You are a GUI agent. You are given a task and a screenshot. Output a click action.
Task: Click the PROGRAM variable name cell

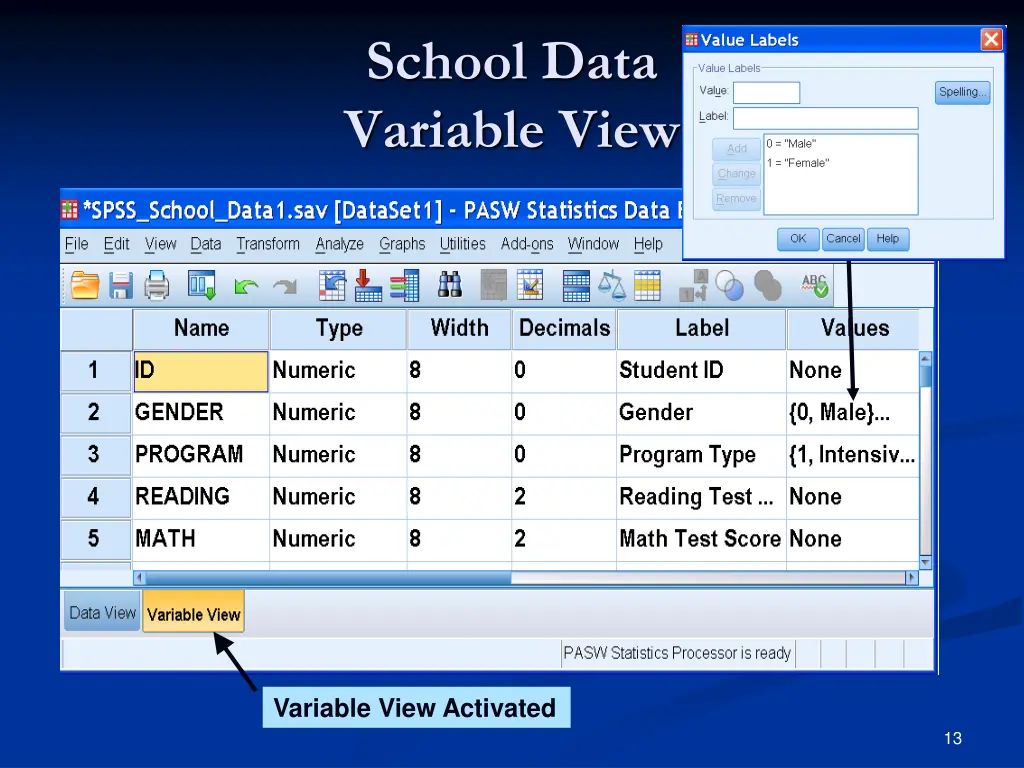click(x=201, y=455)
